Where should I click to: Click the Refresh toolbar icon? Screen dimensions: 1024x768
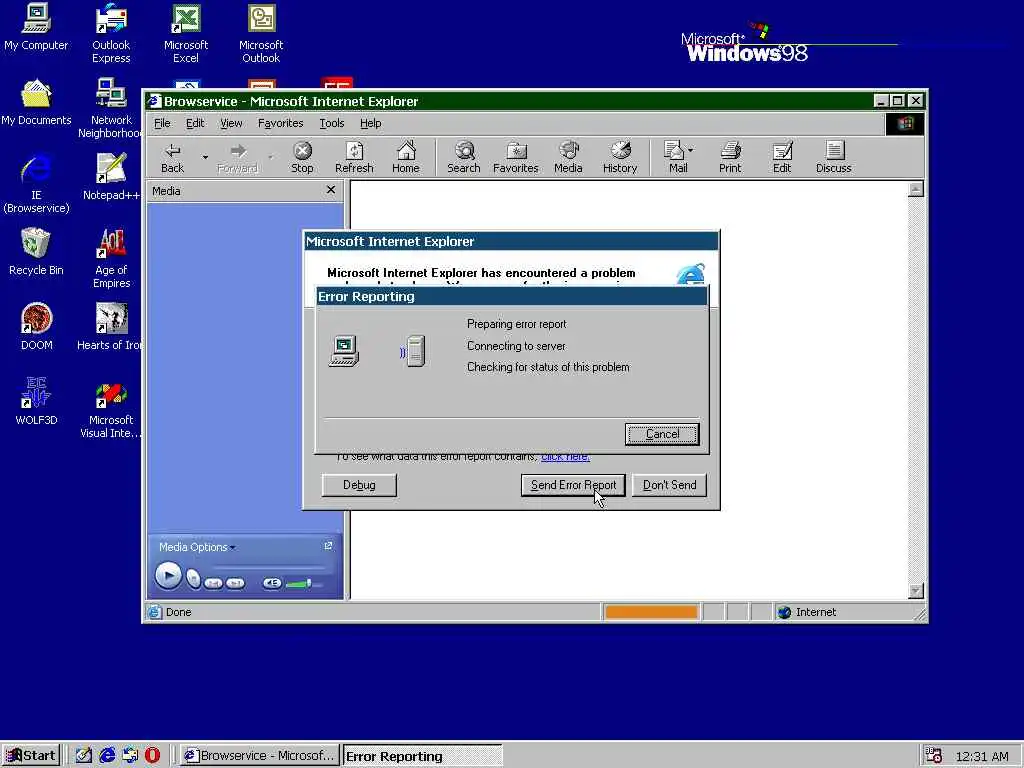click(354, 158)
